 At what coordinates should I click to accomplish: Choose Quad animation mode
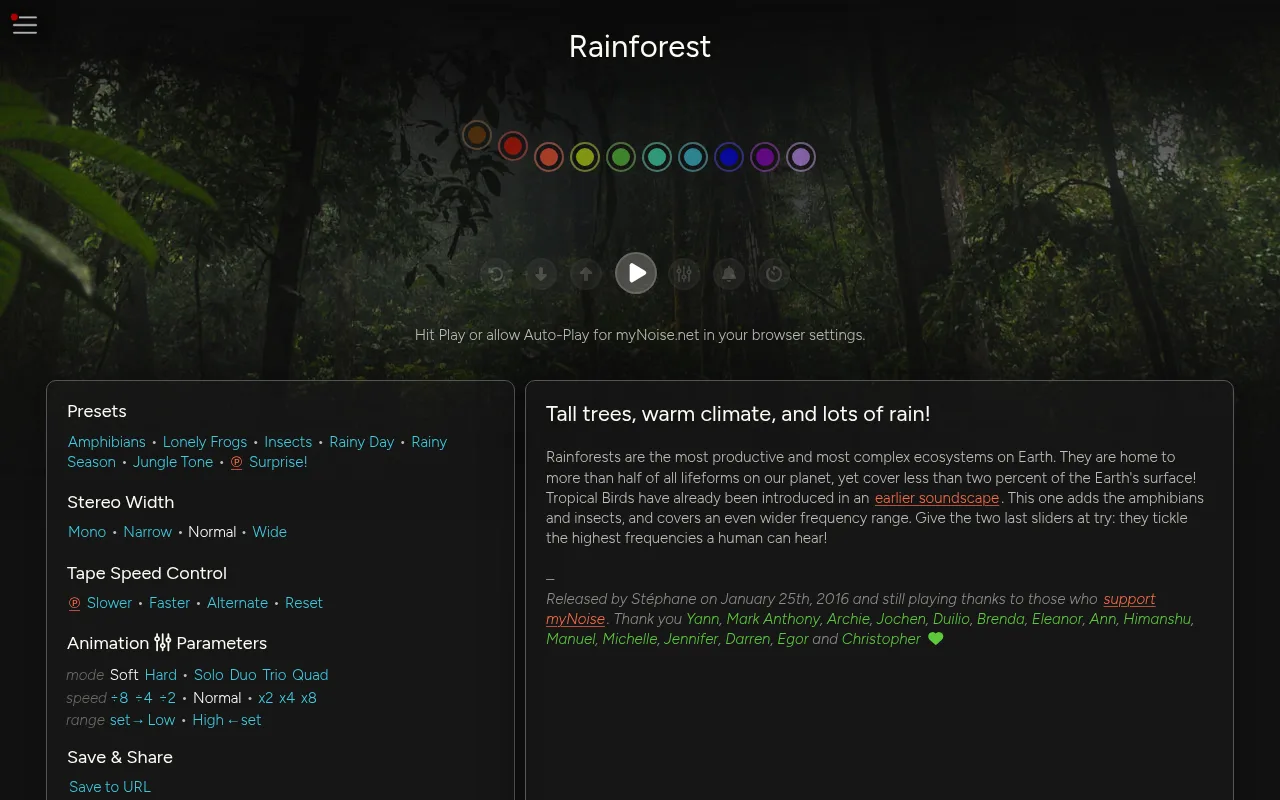pyautogui.click(x=310, y=675)
